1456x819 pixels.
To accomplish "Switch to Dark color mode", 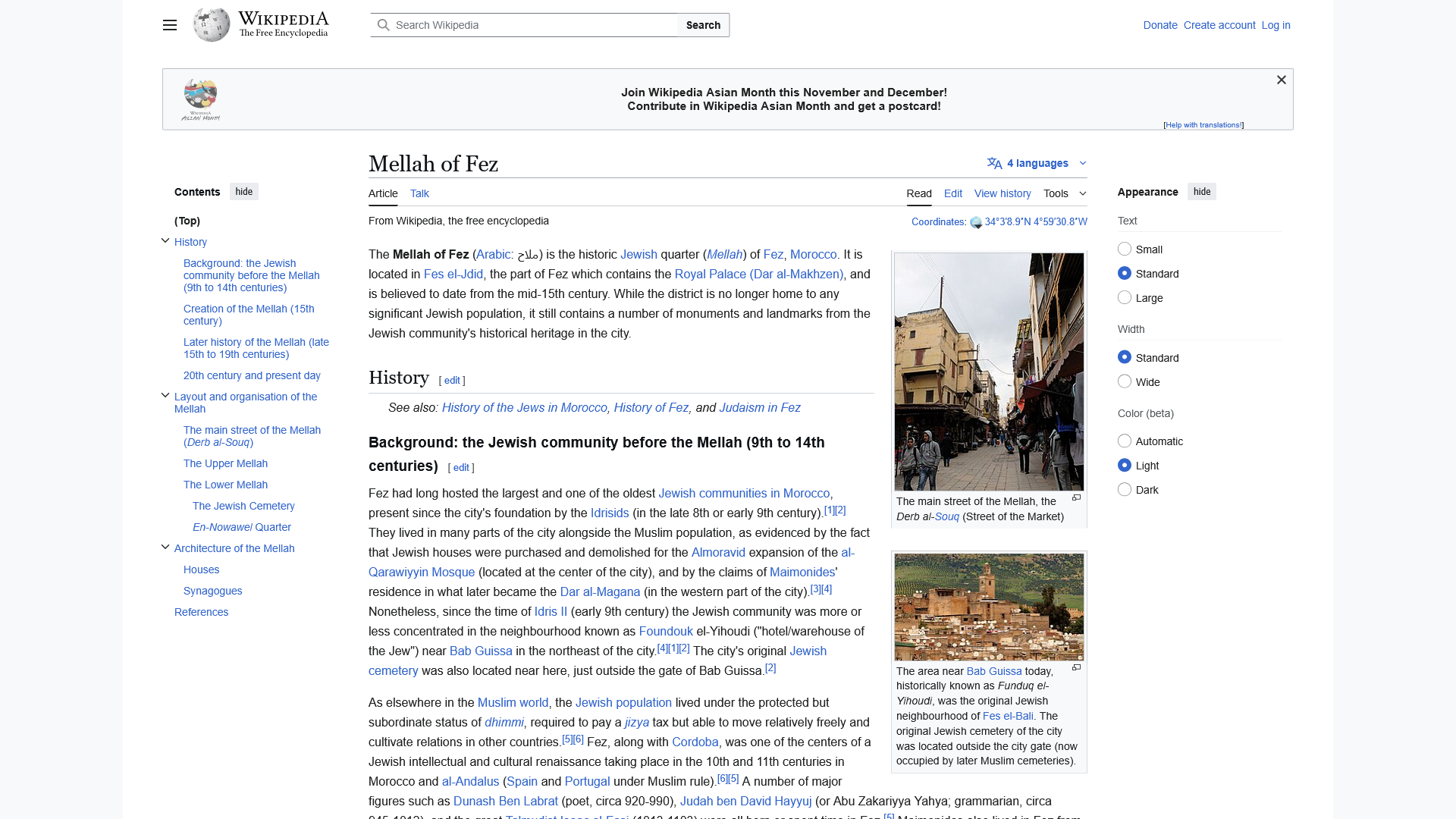I will point(1125,489).
